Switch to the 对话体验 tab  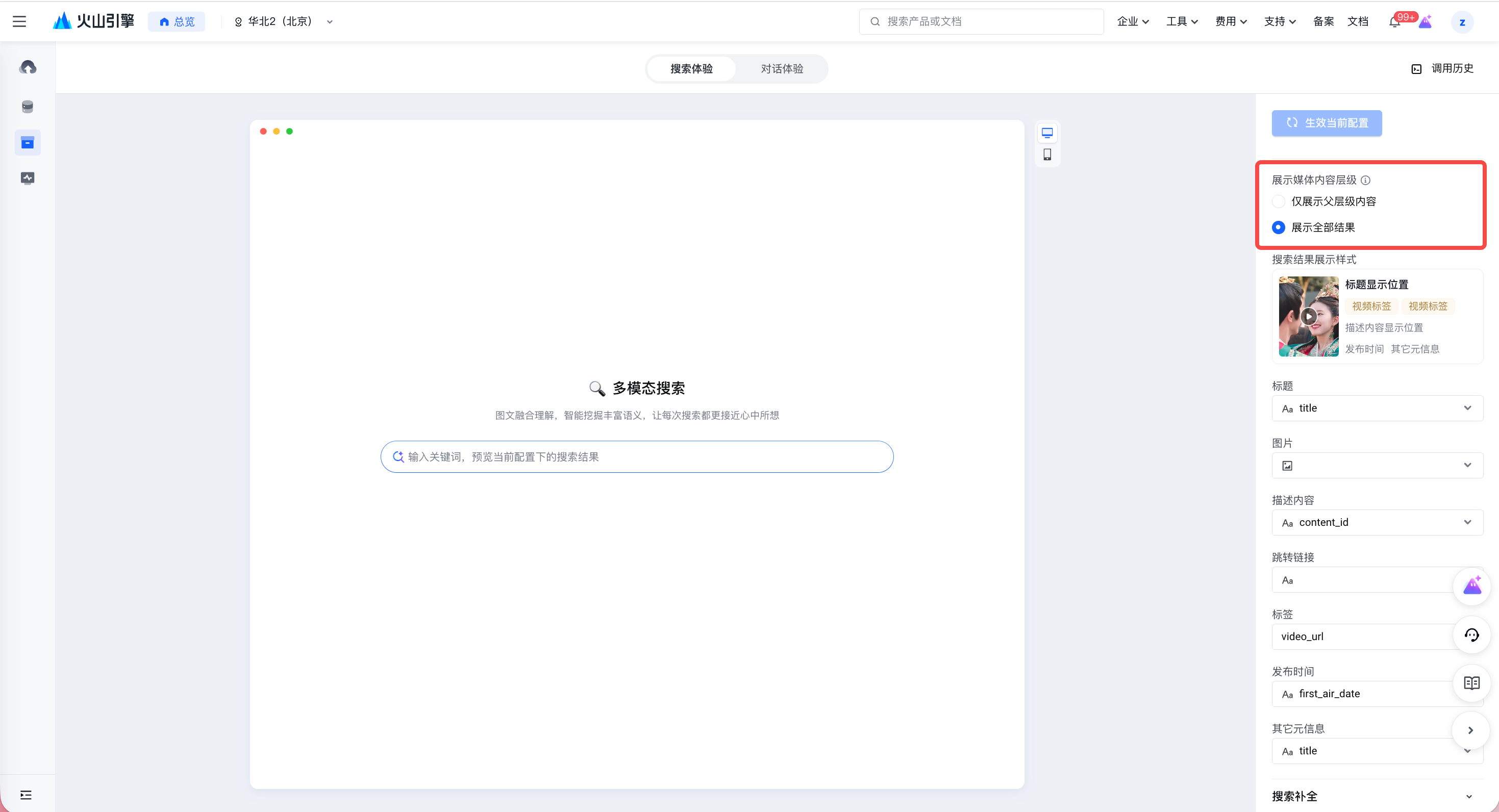point(782,69)
